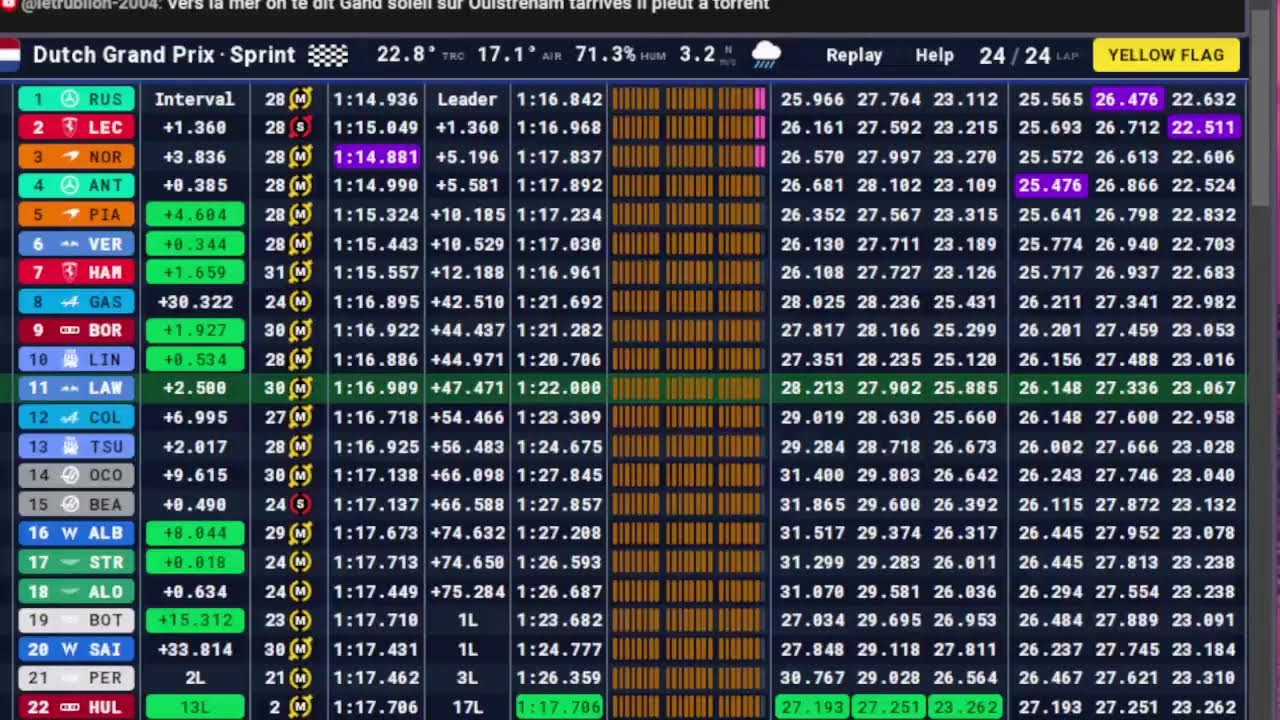Viewport: 1280px width, 720px height.
Task: Click the soft tyre icon in LEC row
Action: (300, 127)
